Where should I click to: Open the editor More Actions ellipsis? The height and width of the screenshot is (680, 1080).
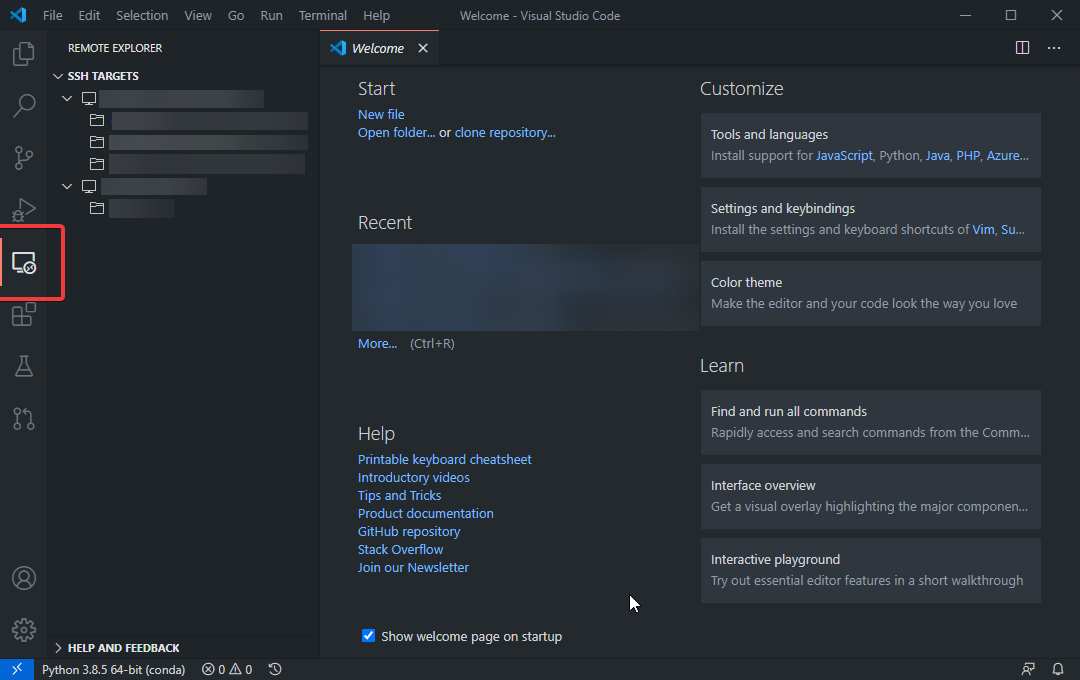pyautogui.click(x=1054, y=48)
